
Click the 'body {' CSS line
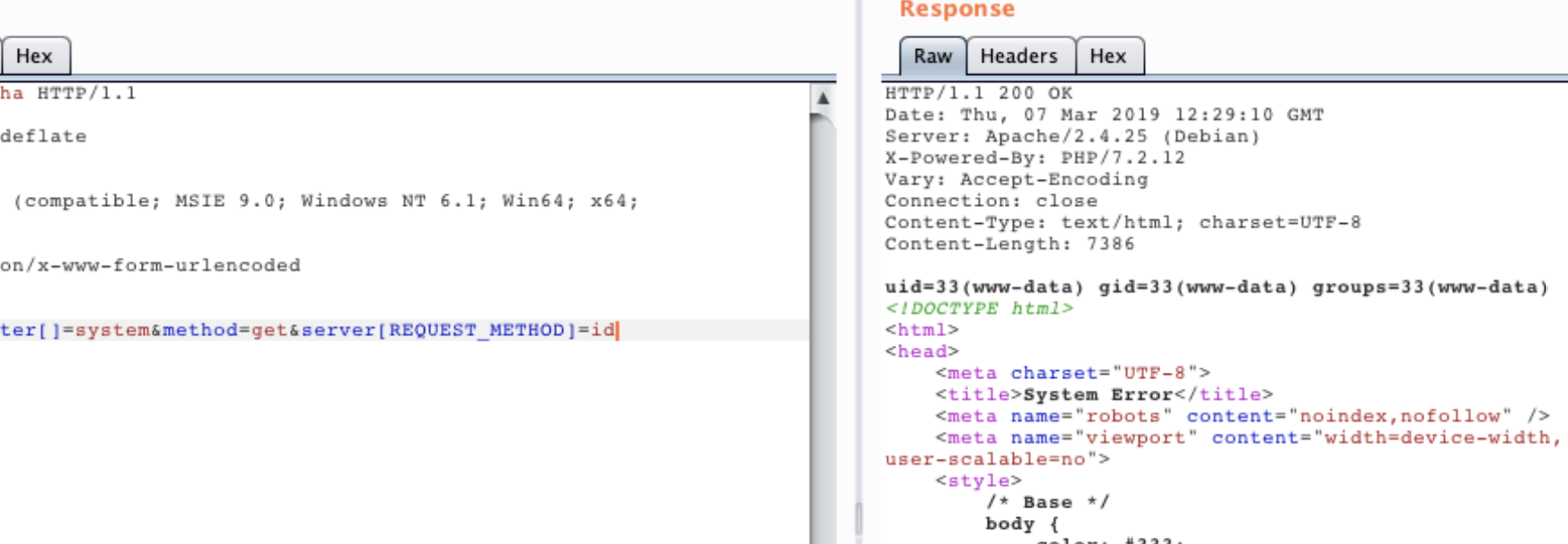coord(1022,523)
